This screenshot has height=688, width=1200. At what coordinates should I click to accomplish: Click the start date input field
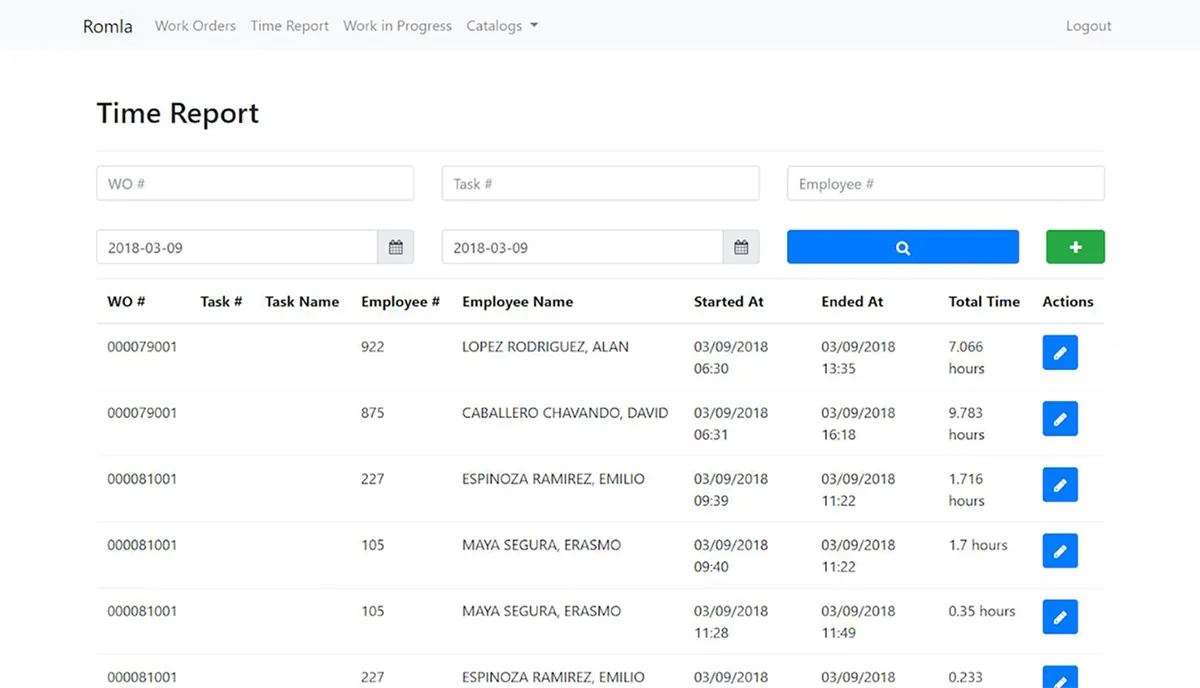tap(237, 247)
